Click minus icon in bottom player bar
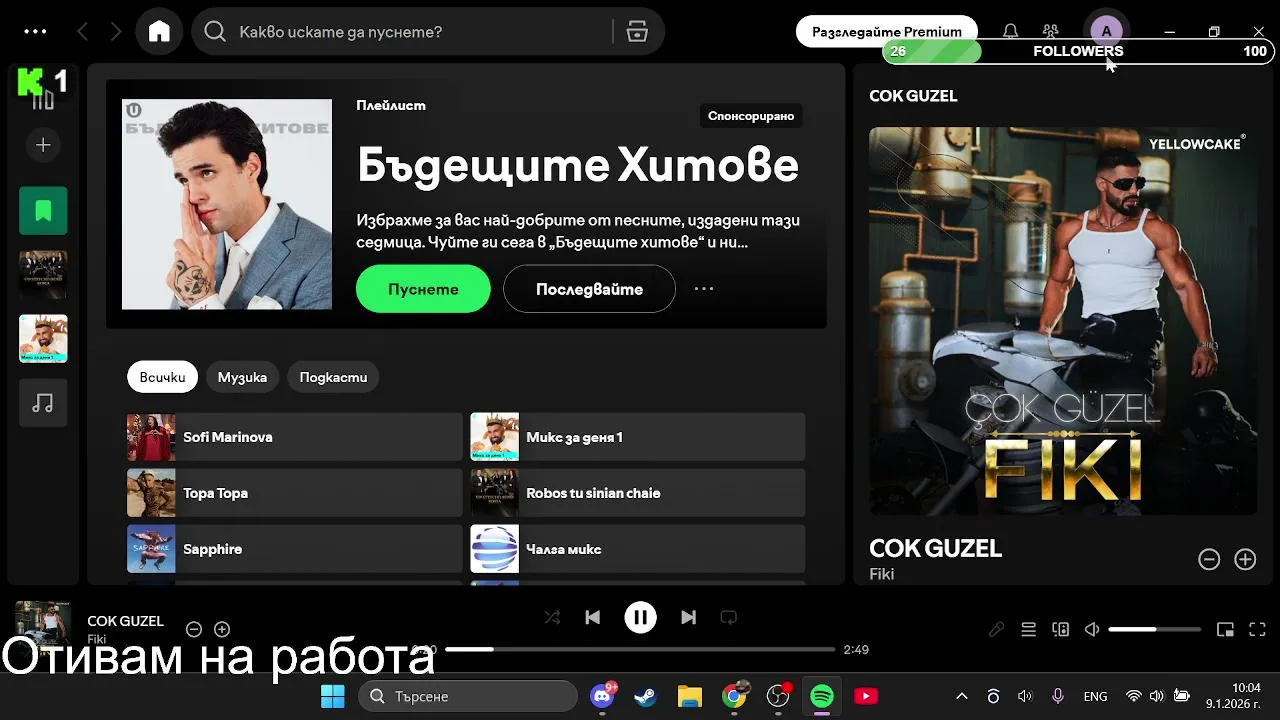The image size is (1280, 720). click(x=194, y=629)
